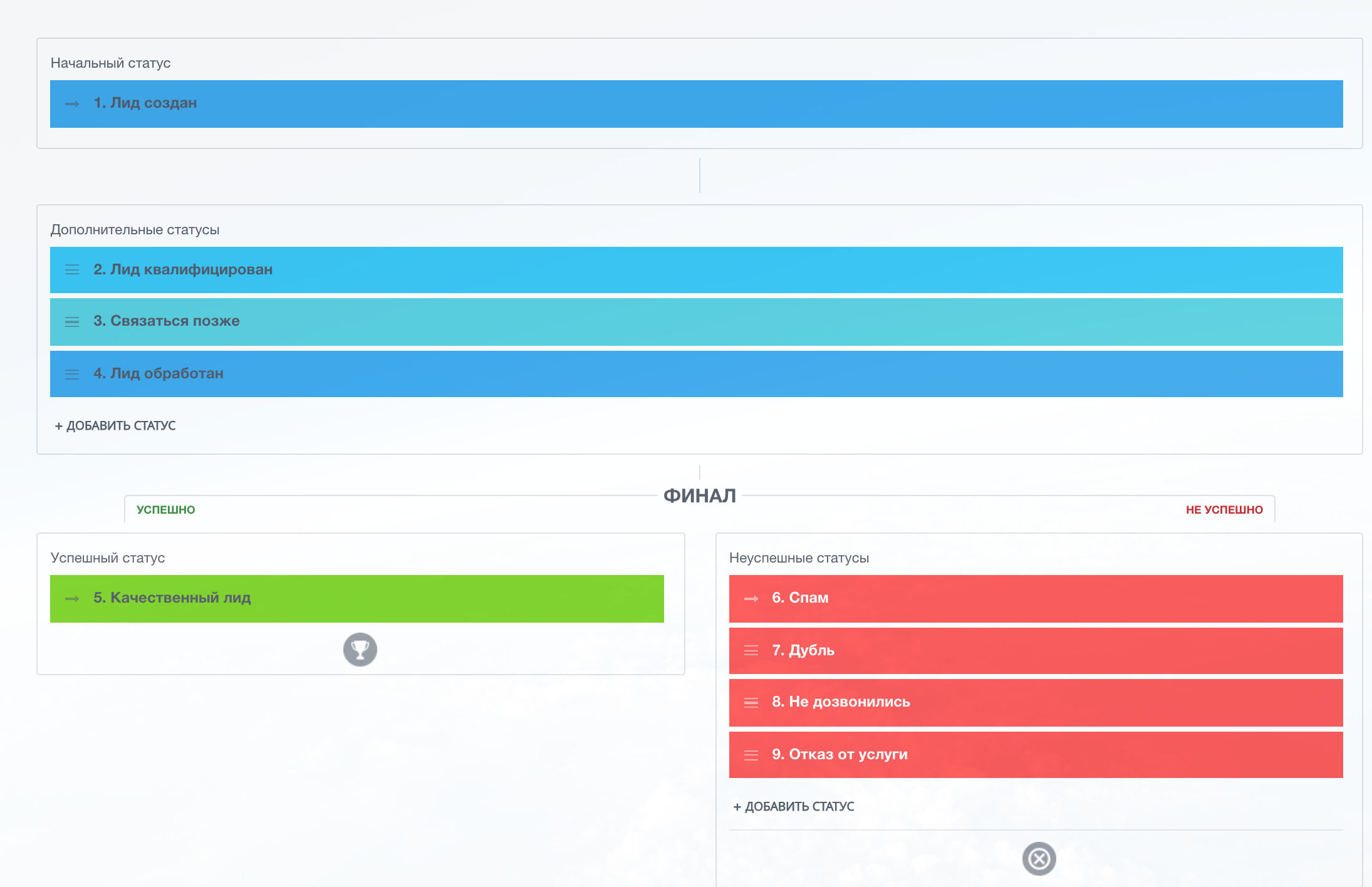This screenshot has height=887, width=1372.
Task: Click the drag handle icon on Не дозвонились
Action: coord(751,703)
